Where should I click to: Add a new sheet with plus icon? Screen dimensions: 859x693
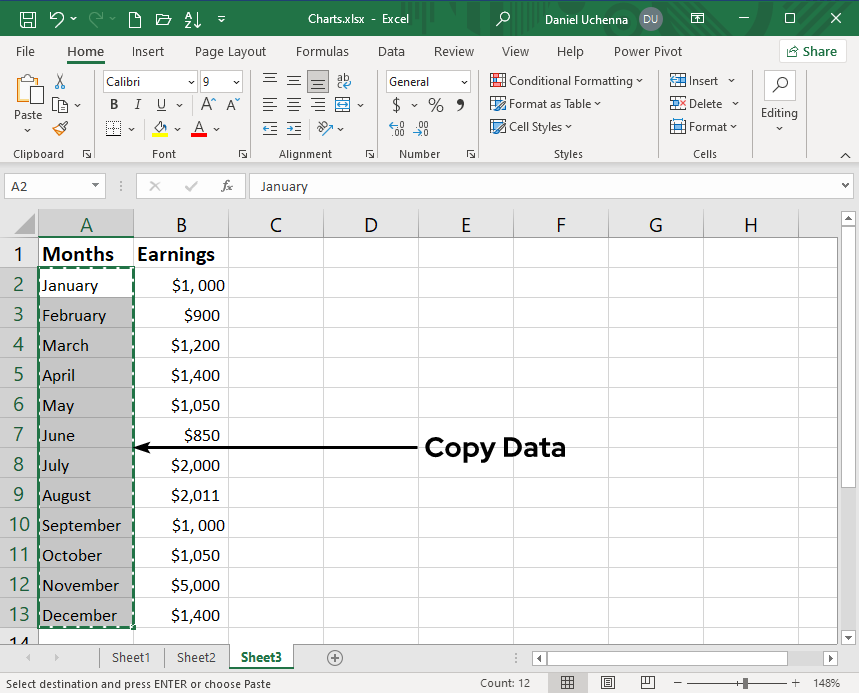[x=335, y=657]
